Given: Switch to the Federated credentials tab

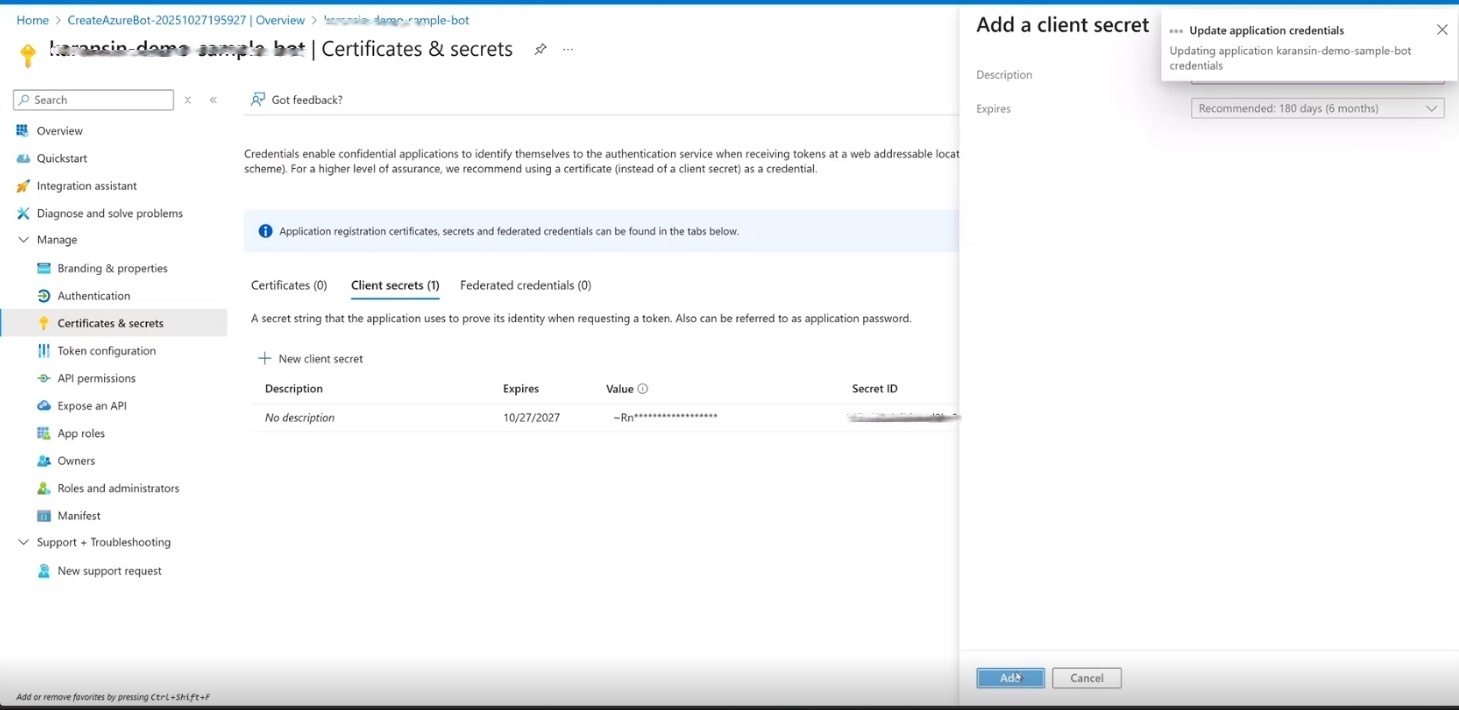Looking at the screenshot, I should 525,285.
